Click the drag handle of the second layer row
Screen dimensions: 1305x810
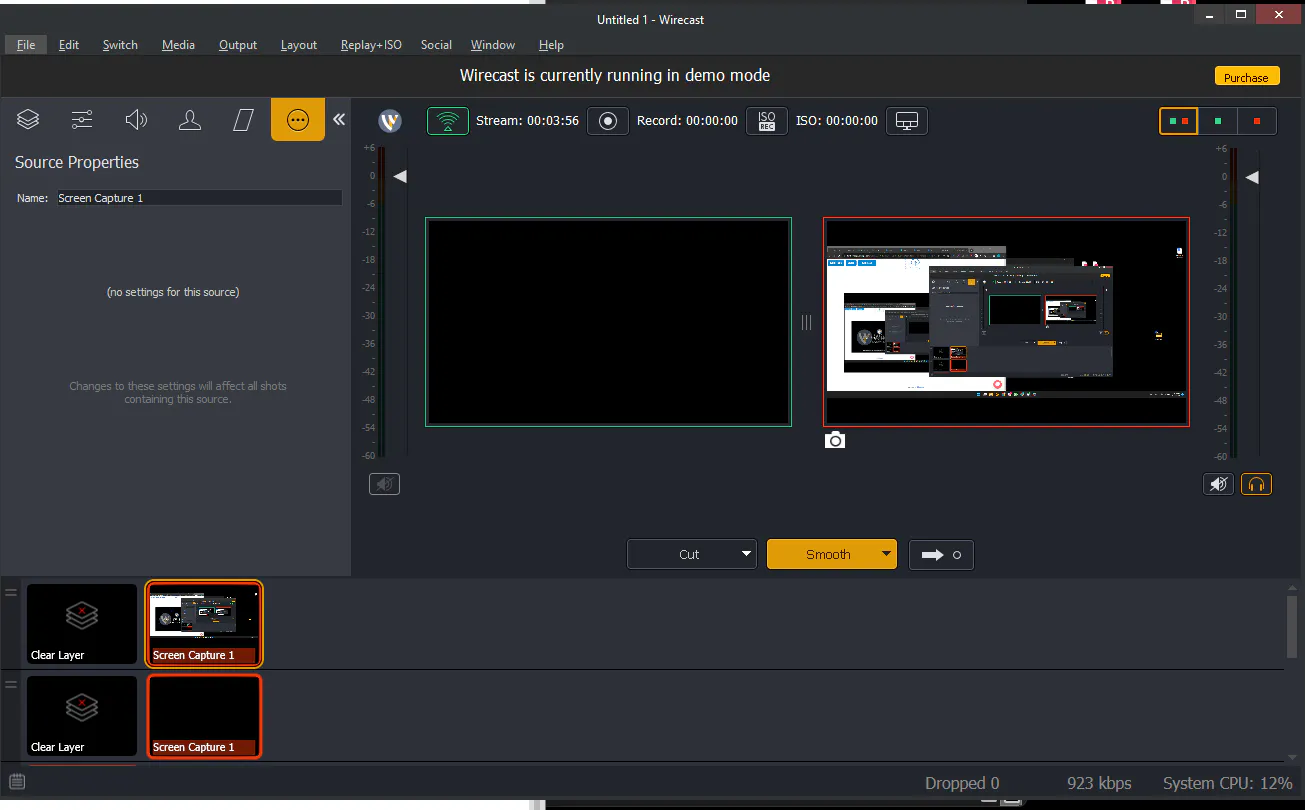pyautogui.click(x=12, y=685)
